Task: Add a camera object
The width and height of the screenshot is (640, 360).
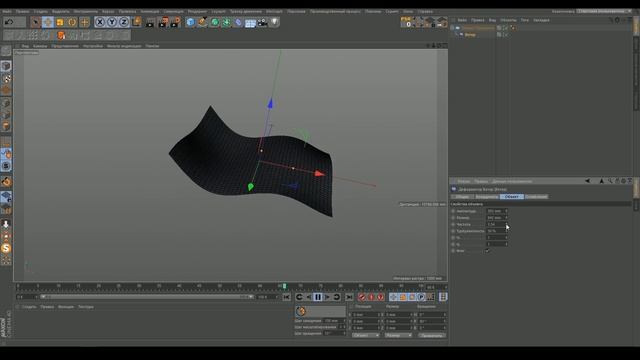Action: point(262,22)
